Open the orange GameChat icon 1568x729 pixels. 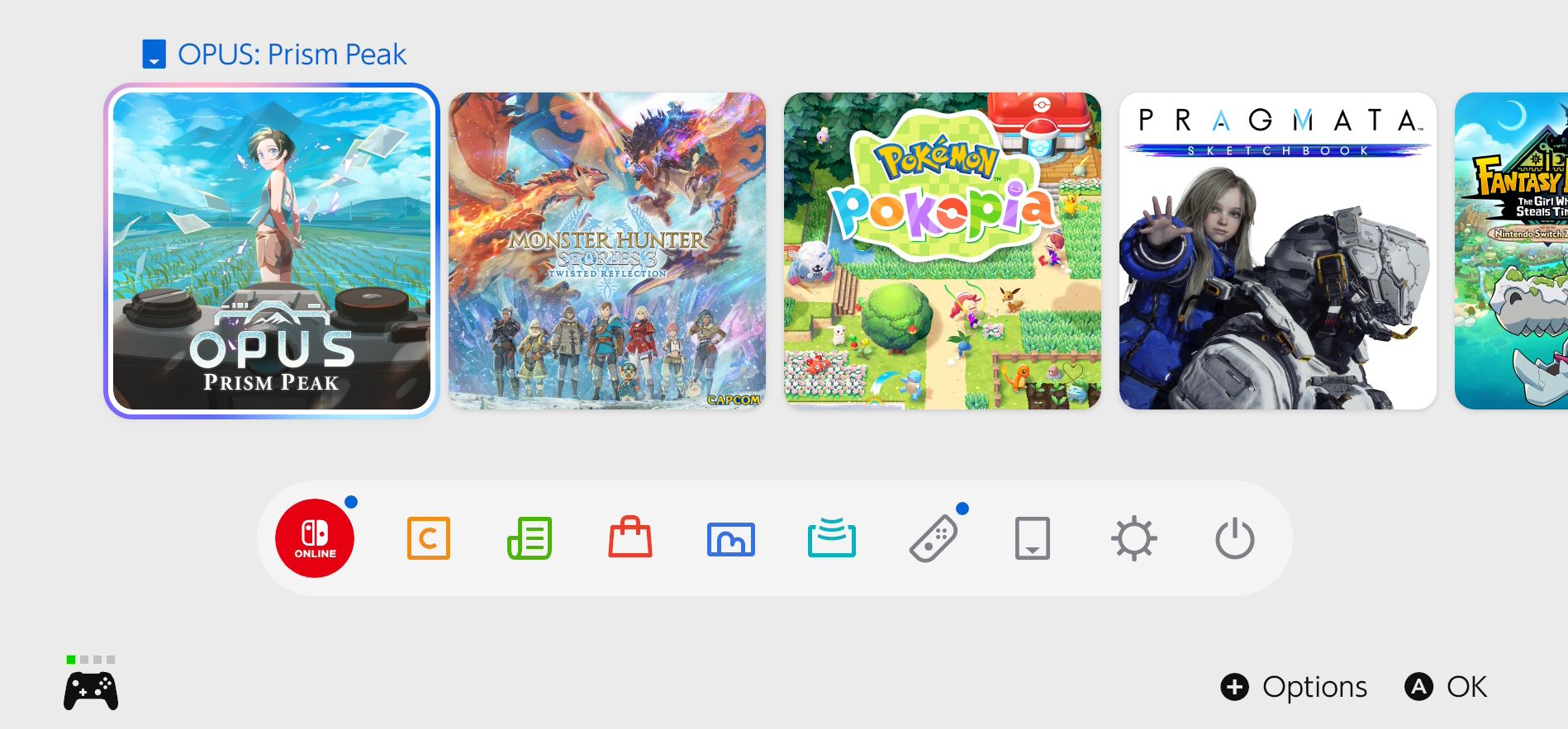(428, 538)
